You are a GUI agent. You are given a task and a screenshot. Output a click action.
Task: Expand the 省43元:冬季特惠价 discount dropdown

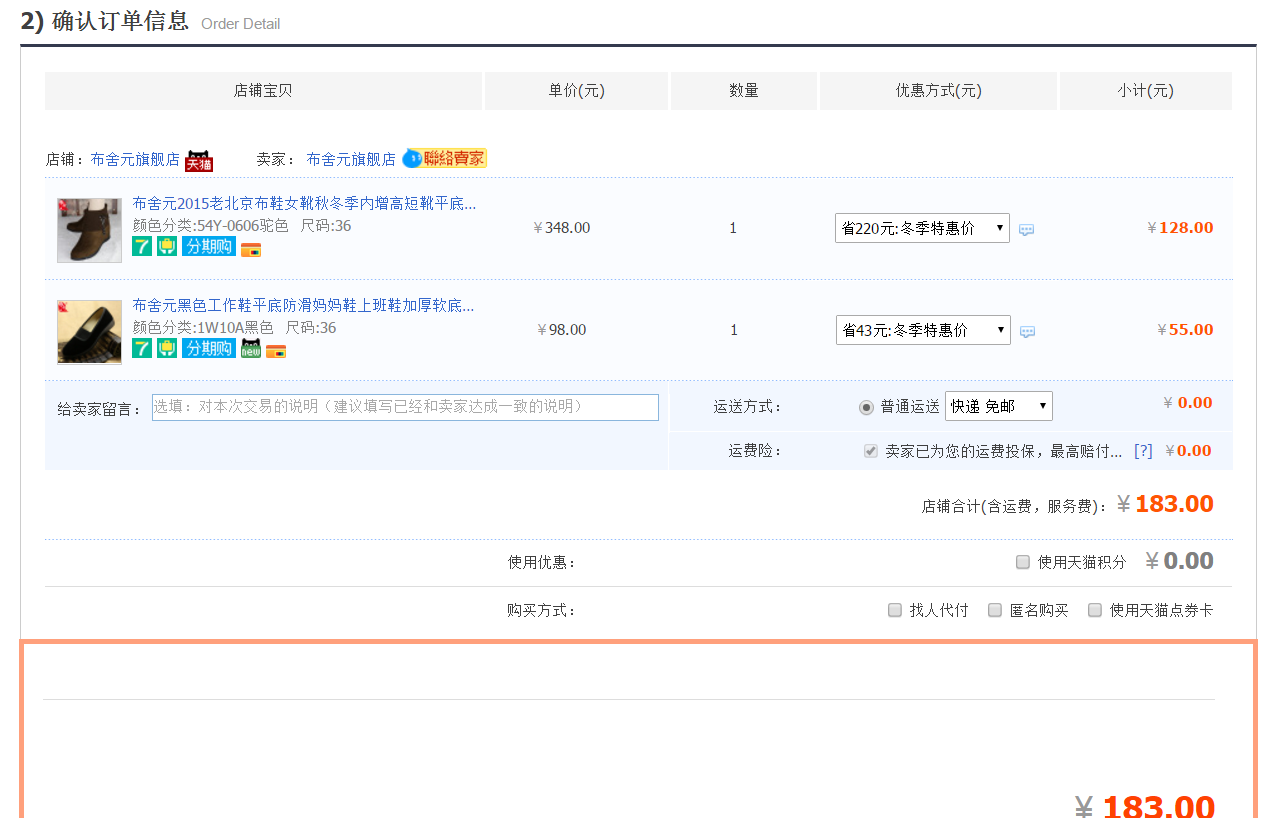point(922,330)
